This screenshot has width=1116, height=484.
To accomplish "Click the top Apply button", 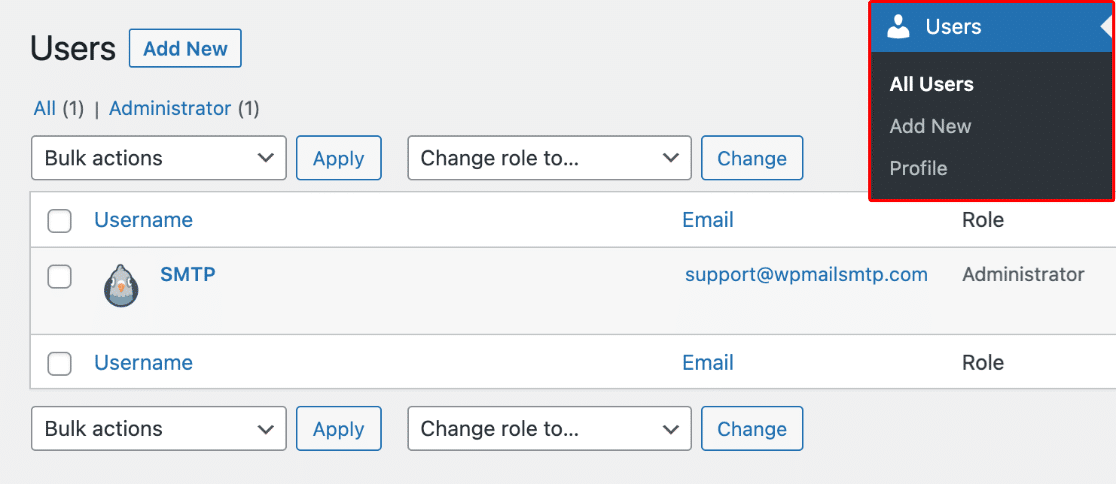I will (339, 158).
